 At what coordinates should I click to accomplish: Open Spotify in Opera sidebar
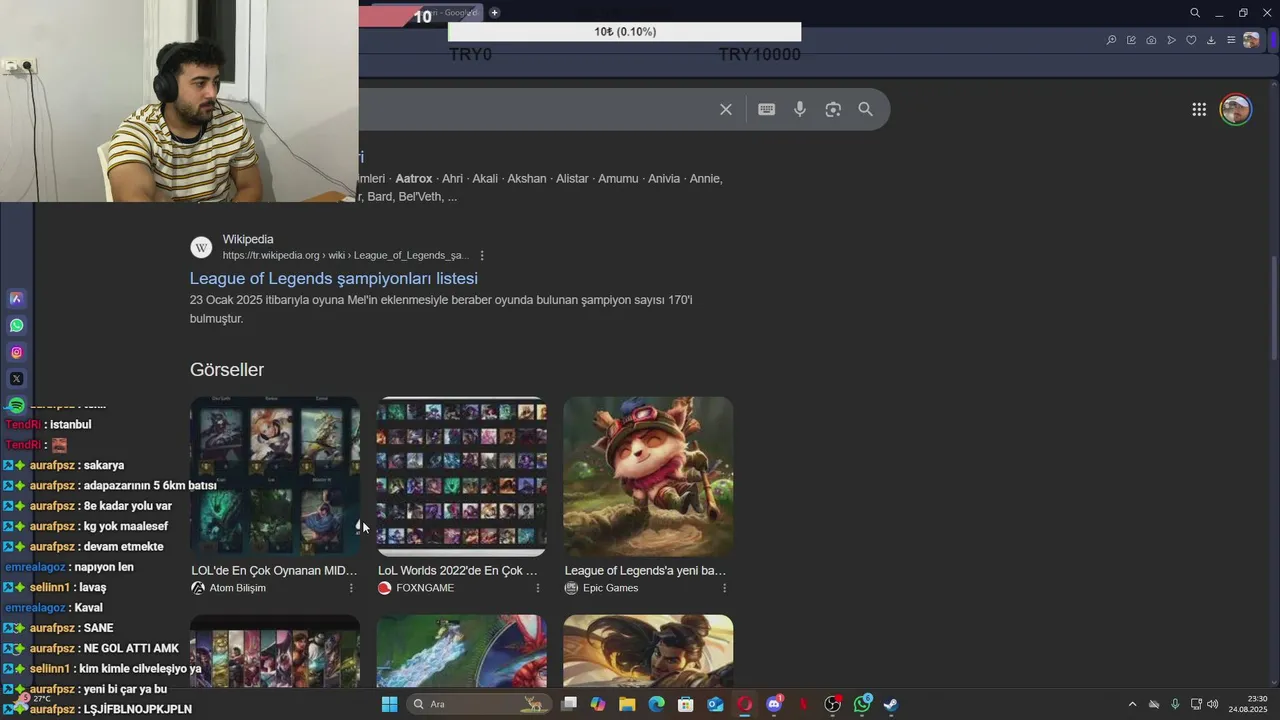pos(16,405)
